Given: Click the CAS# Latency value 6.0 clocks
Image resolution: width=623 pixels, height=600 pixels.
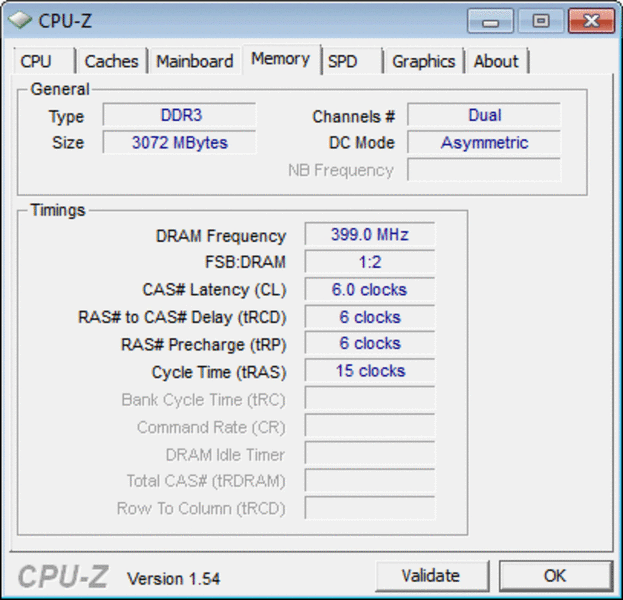Looking at the screenshot, I should coord(370,289).
